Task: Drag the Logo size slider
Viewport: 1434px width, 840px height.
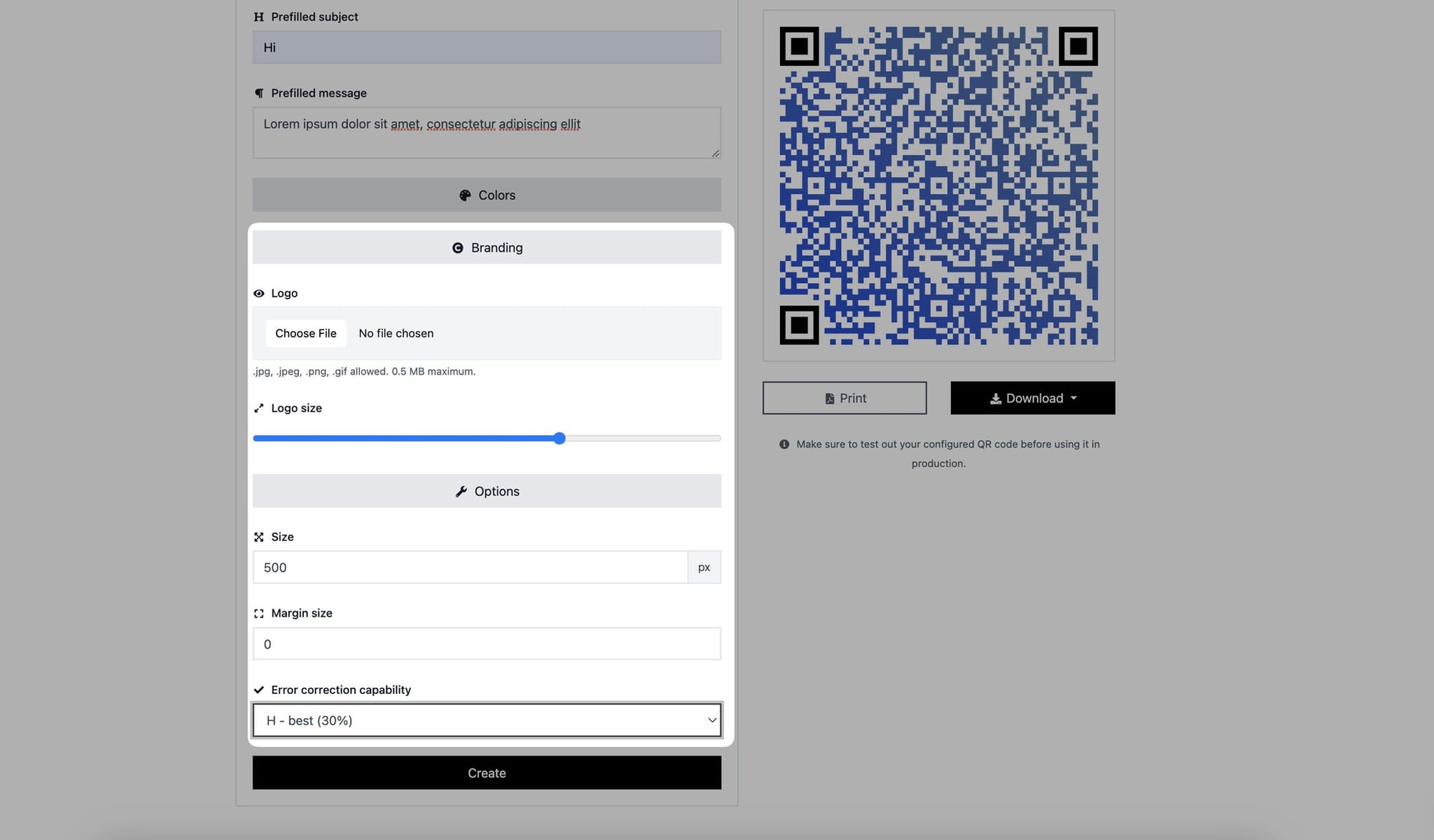Action: 559,438
